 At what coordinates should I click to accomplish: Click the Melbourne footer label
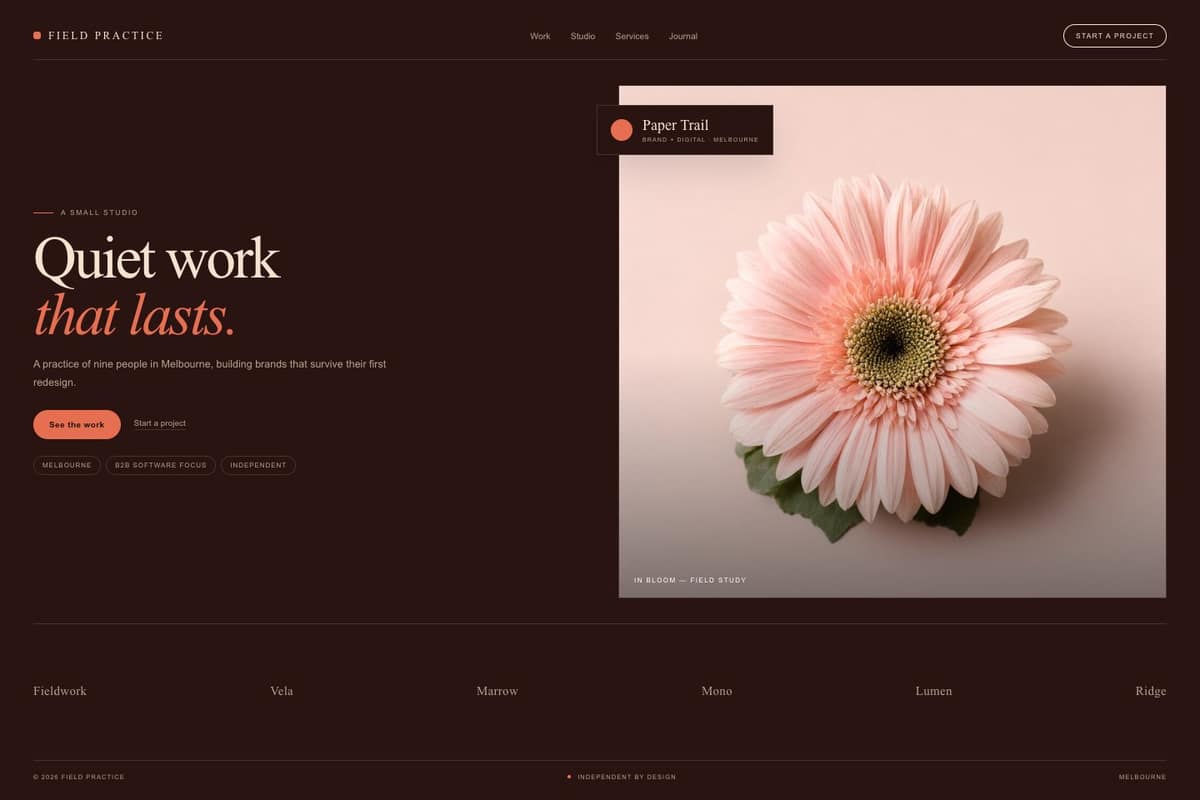tap(1142, 777)
